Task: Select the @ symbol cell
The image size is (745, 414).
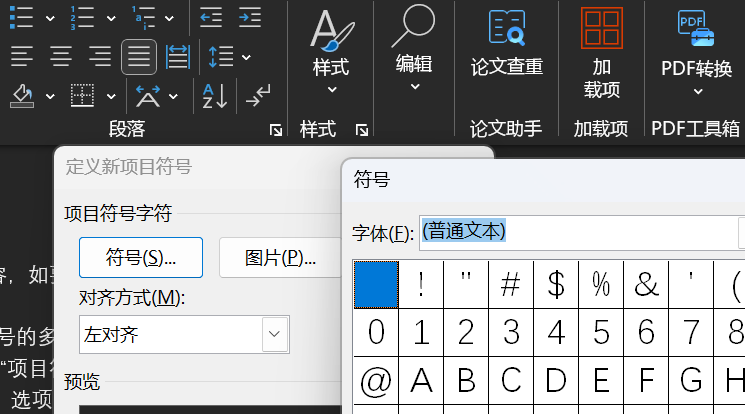Action: click(376, 381)
